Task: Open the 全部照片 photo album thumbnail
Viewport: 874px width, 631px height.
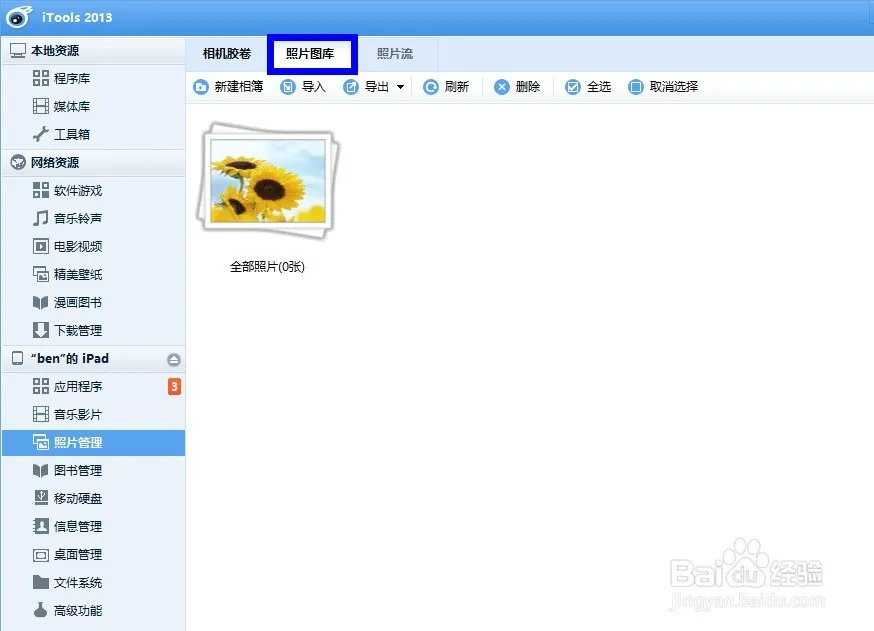Action: 267,180
